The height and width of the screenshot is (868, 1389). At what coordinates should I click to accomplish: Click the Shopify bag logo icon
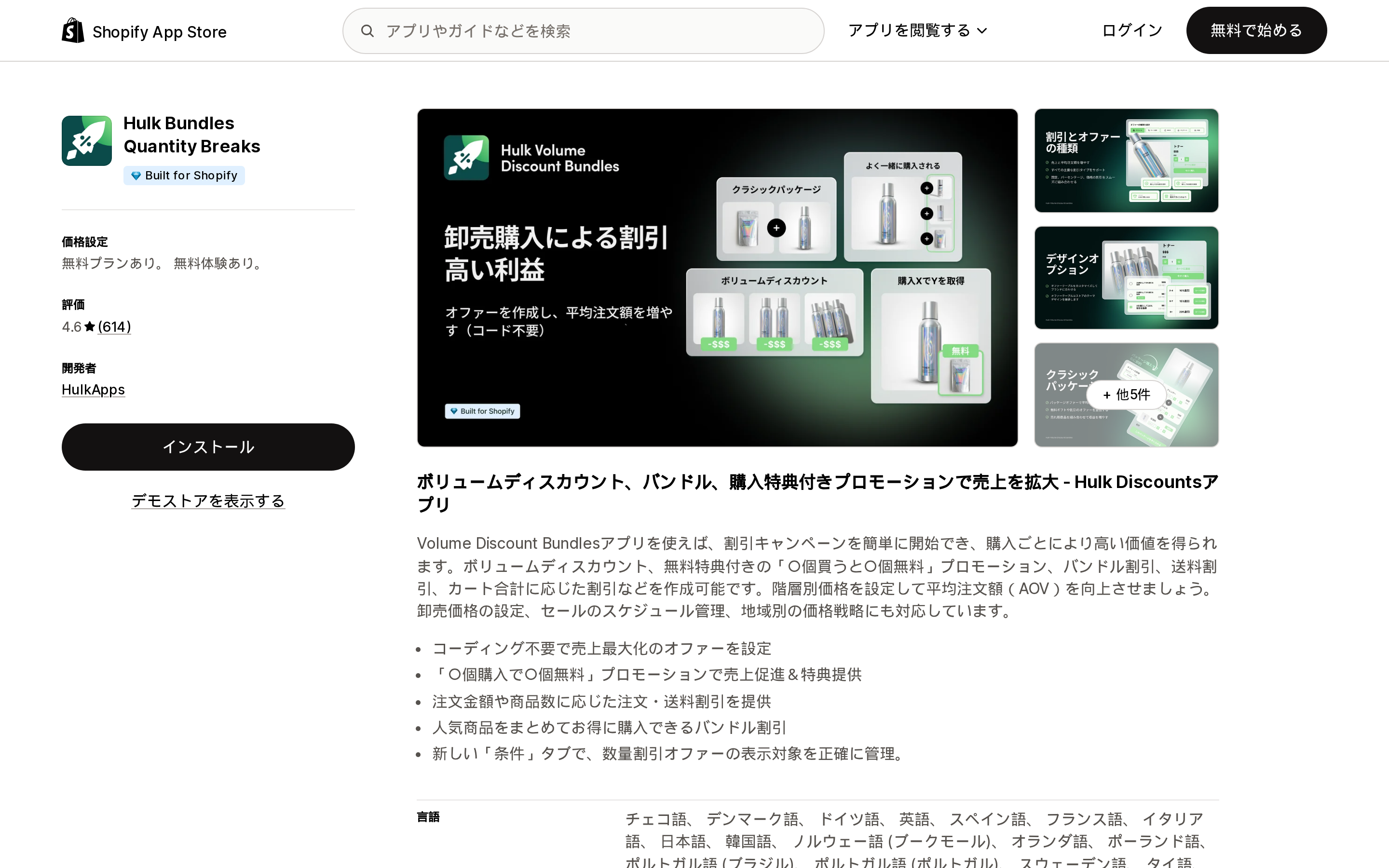[73, 30]
